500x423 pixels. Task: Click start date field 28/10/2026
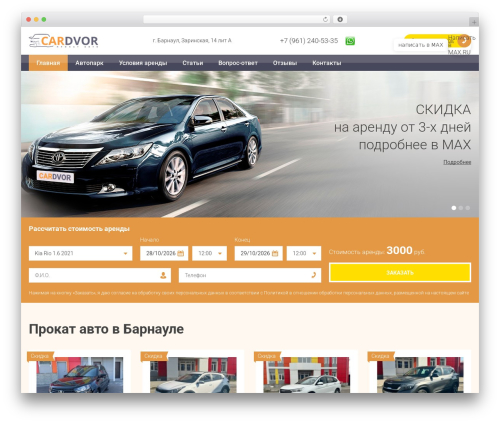click(x=164, y=253)
